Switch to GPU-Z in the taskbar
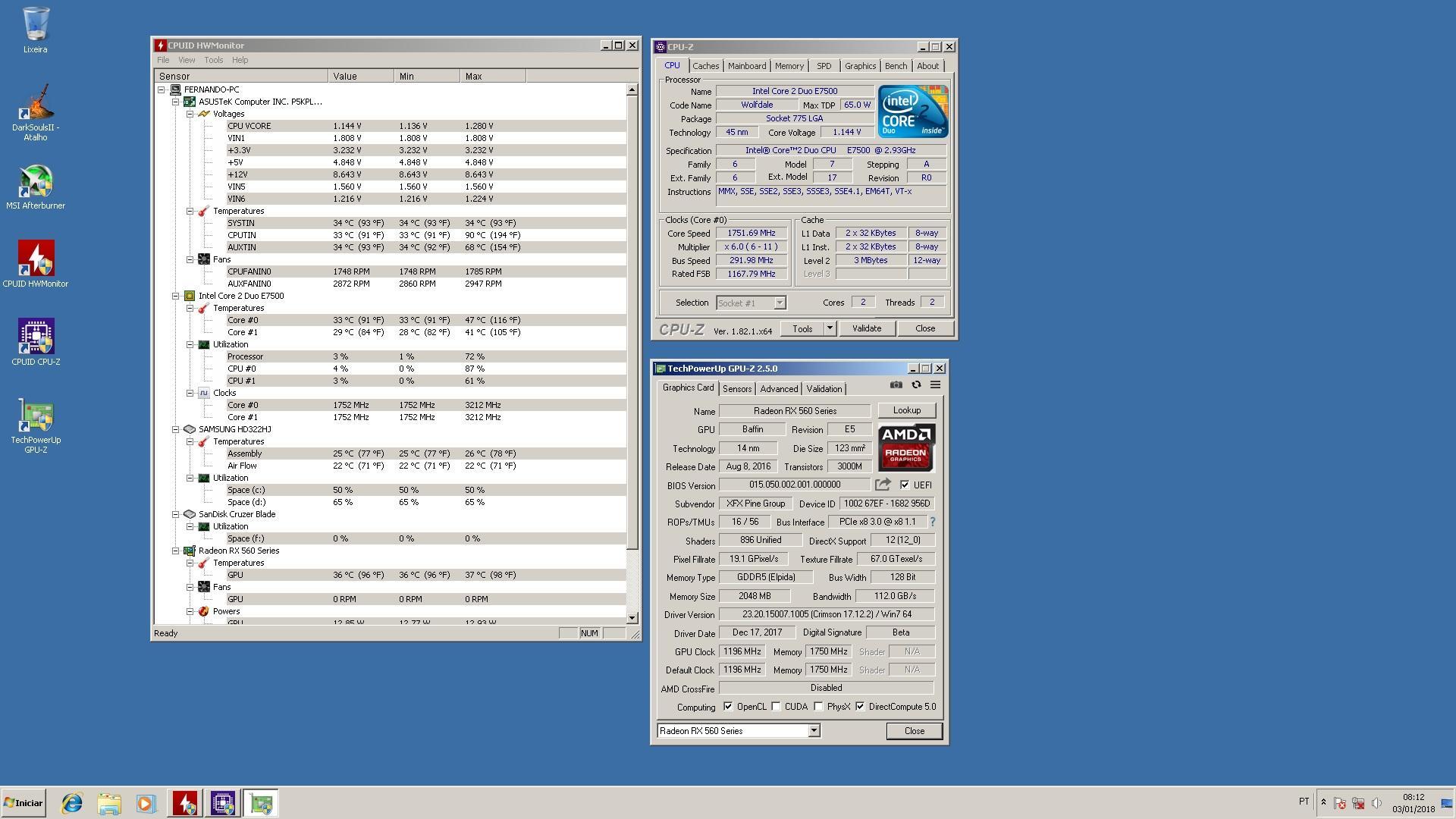The width and height of the screenshot is (1456, 819). coord(261,803)
